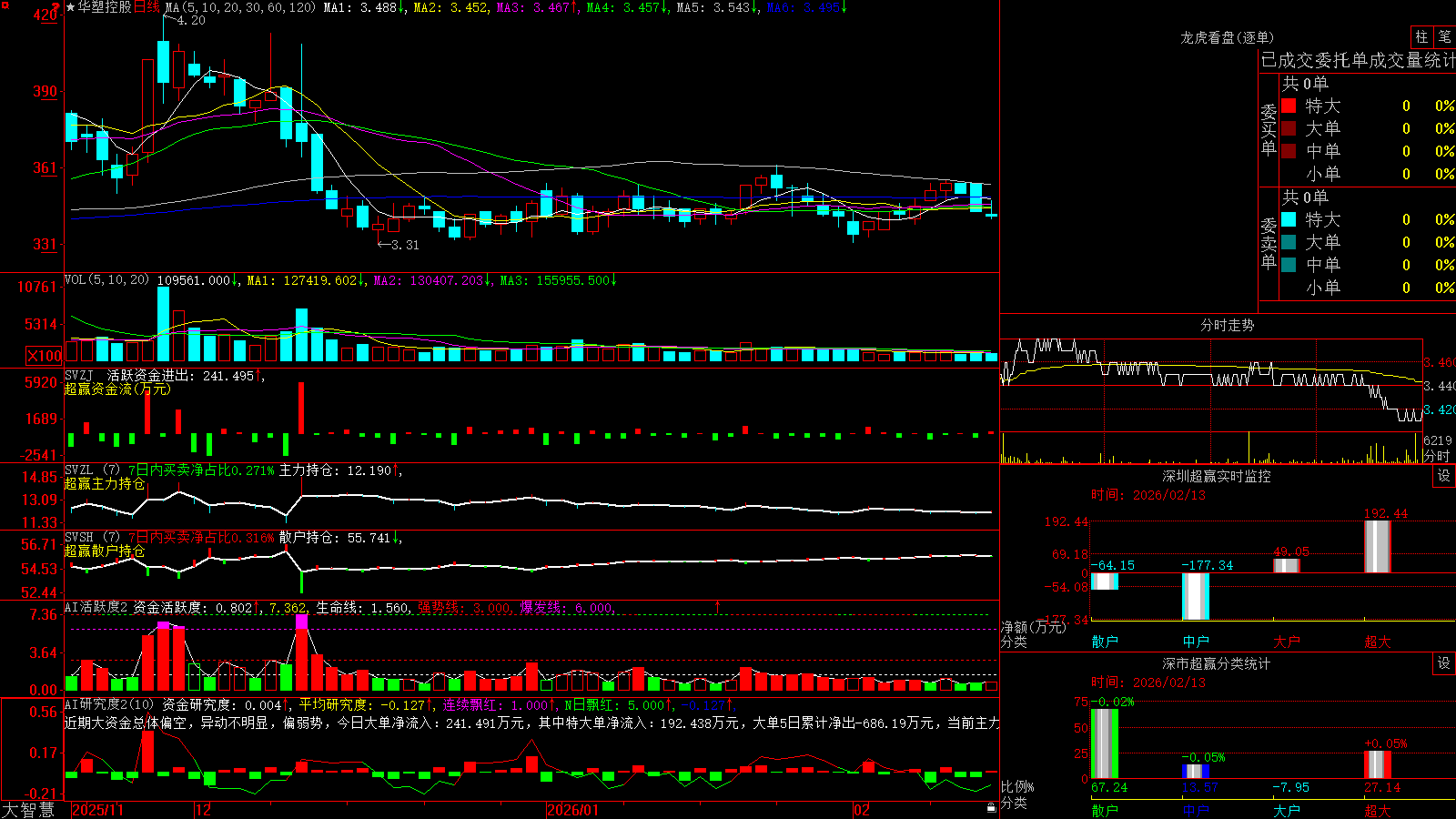This screenshot has width=1456, height=819.
Task: Click the 时间: 2026/02/13 label in 实时监控
Action: point(1148,495)
